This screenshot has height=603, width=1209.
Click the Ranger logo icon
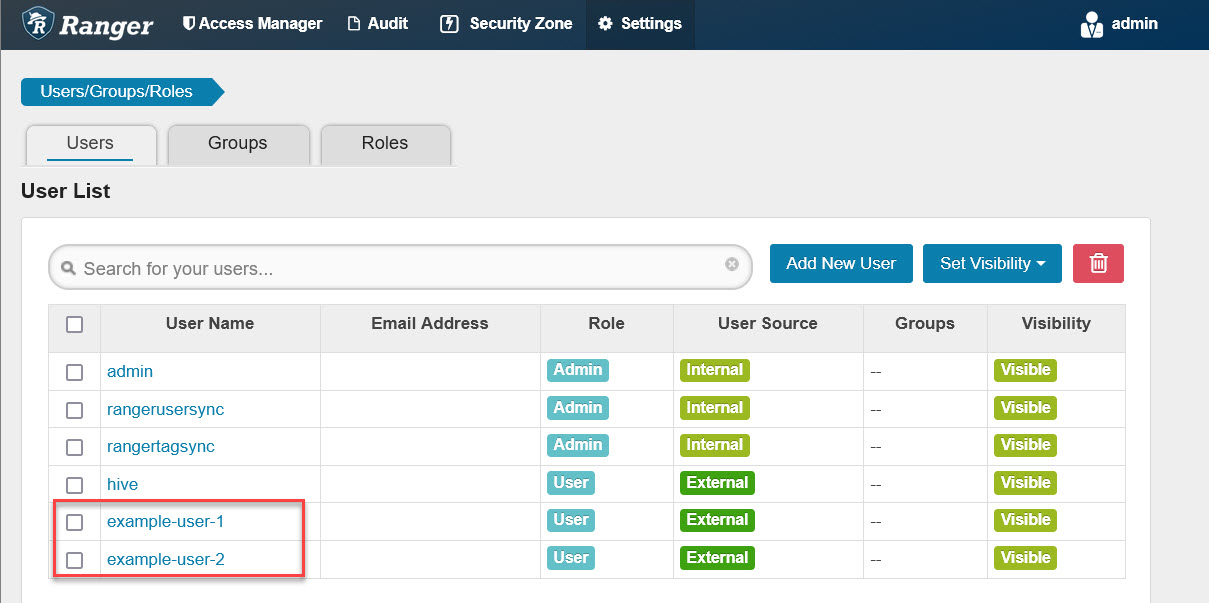(38, 23)
